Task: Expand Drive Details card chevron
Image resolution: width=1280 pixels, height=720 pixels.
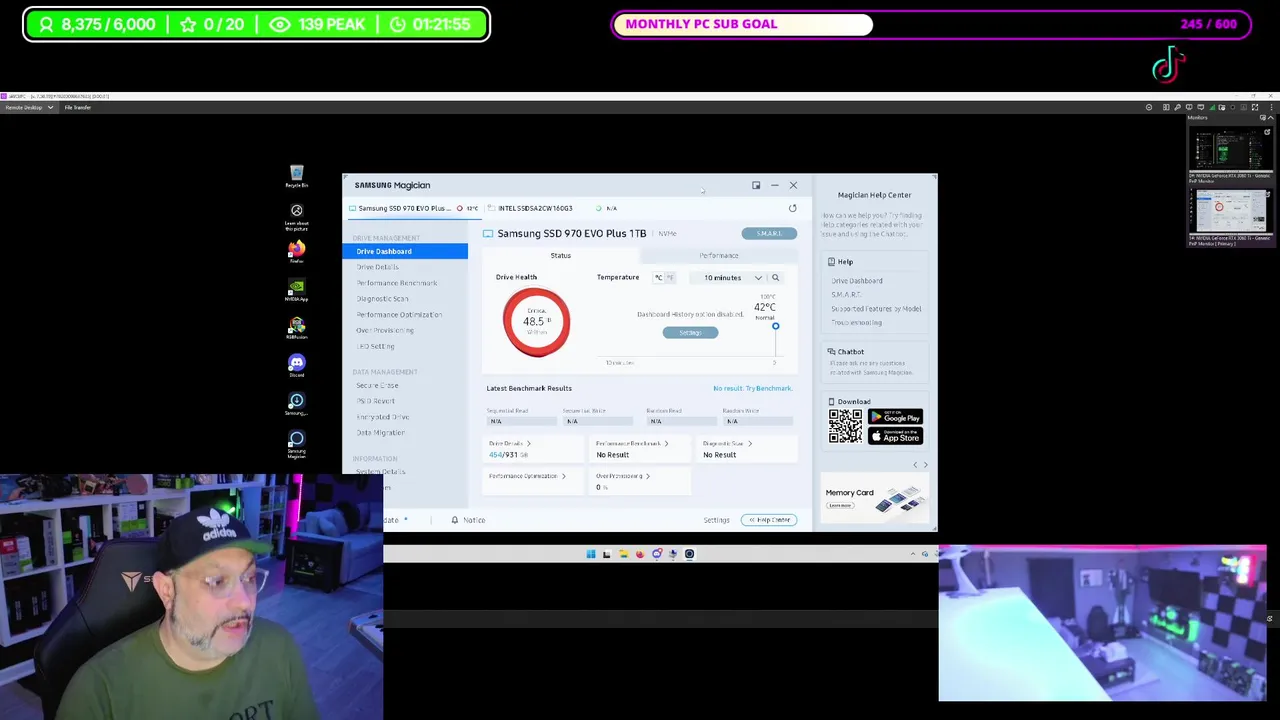Action: click(528, 443)
